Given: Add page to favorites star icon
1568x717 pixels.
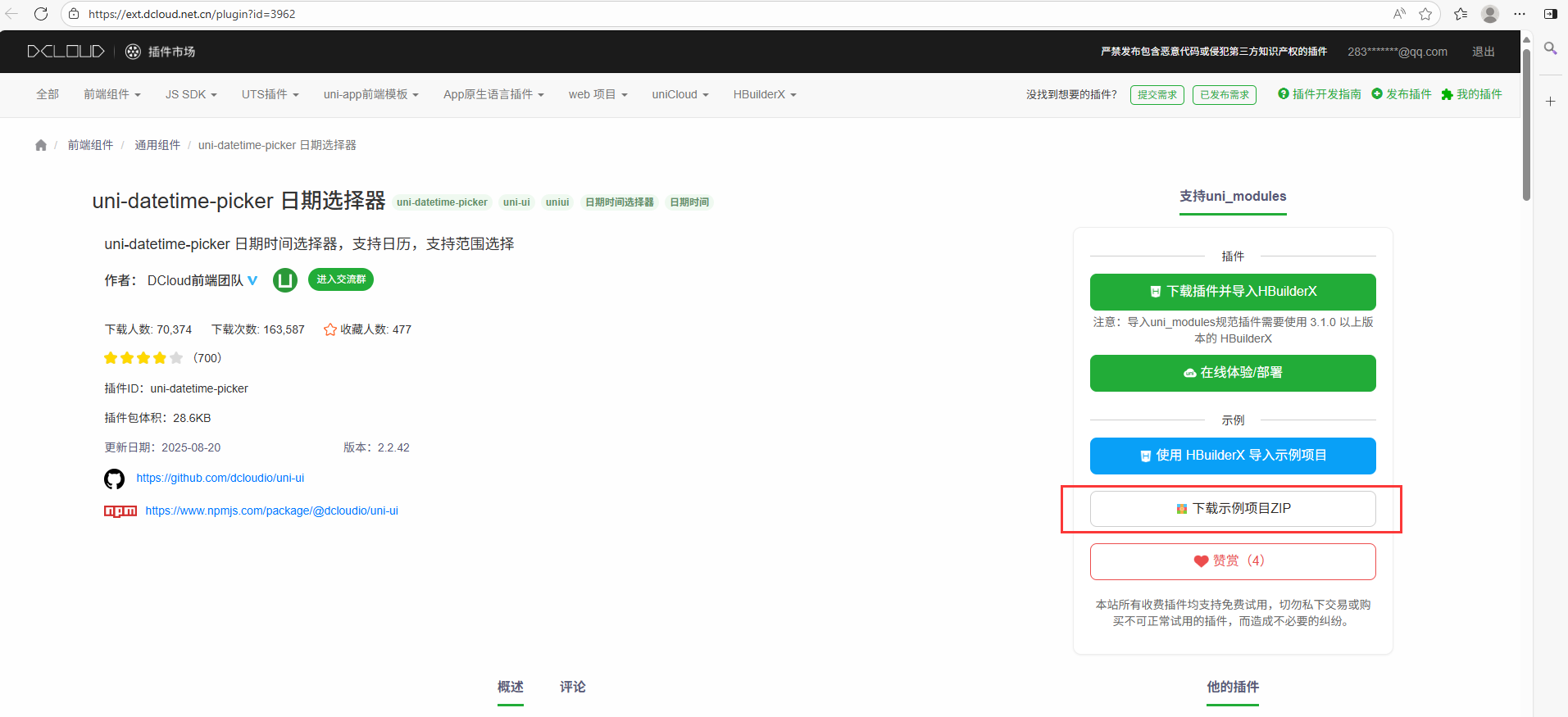Looking at the screenshot, I should tap(1425, 14).
